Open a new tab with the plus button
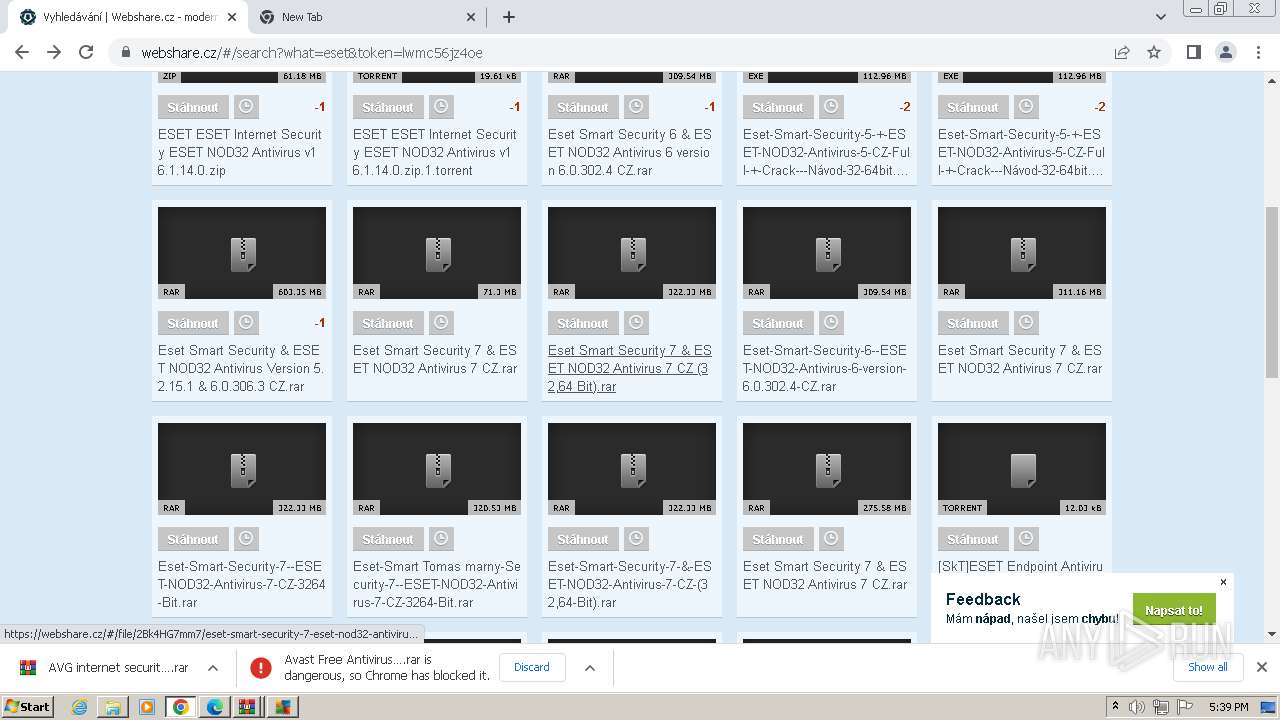The width and height of the screenshot is (1280, 720). click(509, 17)
